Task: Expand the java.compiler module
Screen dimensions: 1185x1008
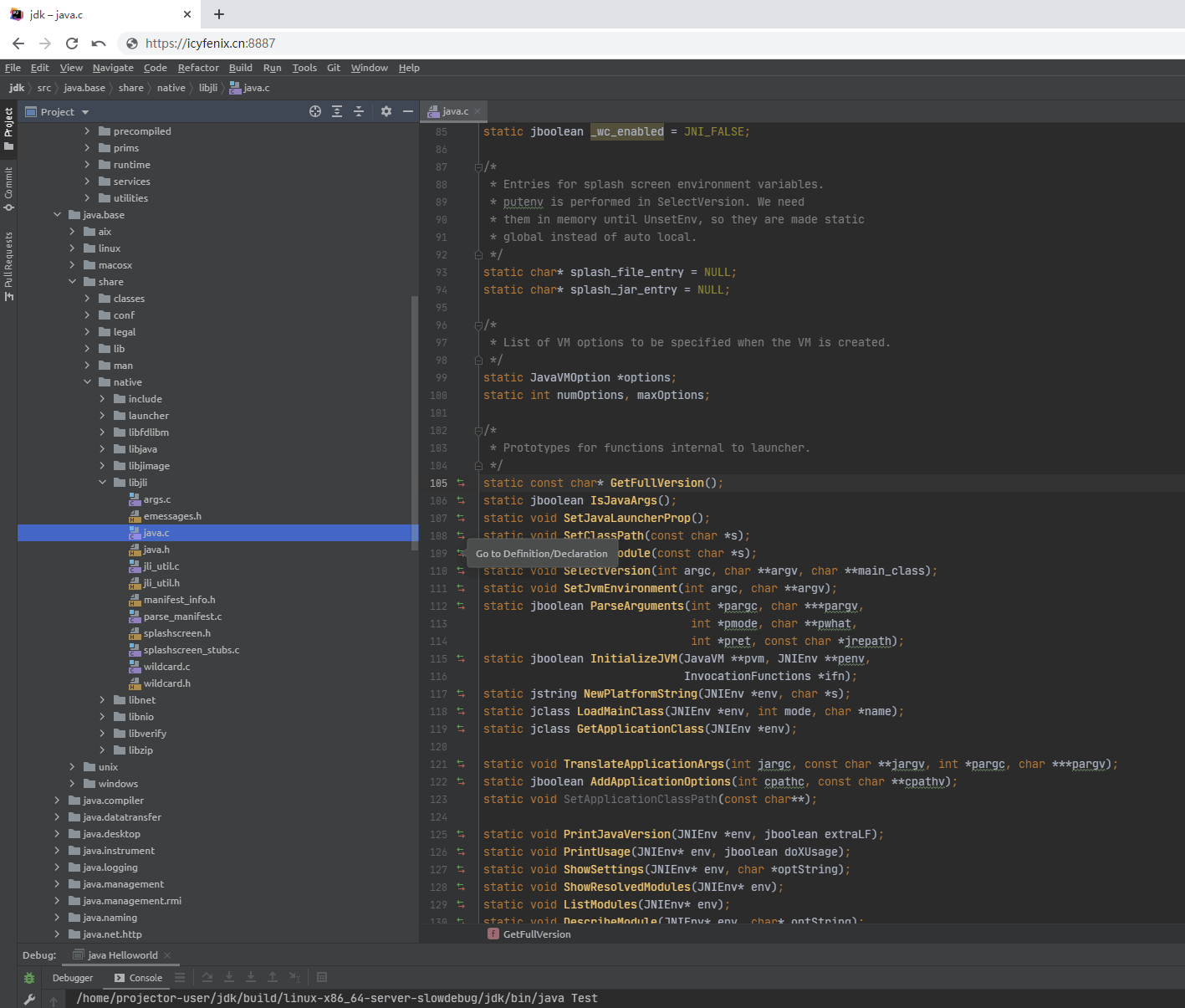Action: 57,801
